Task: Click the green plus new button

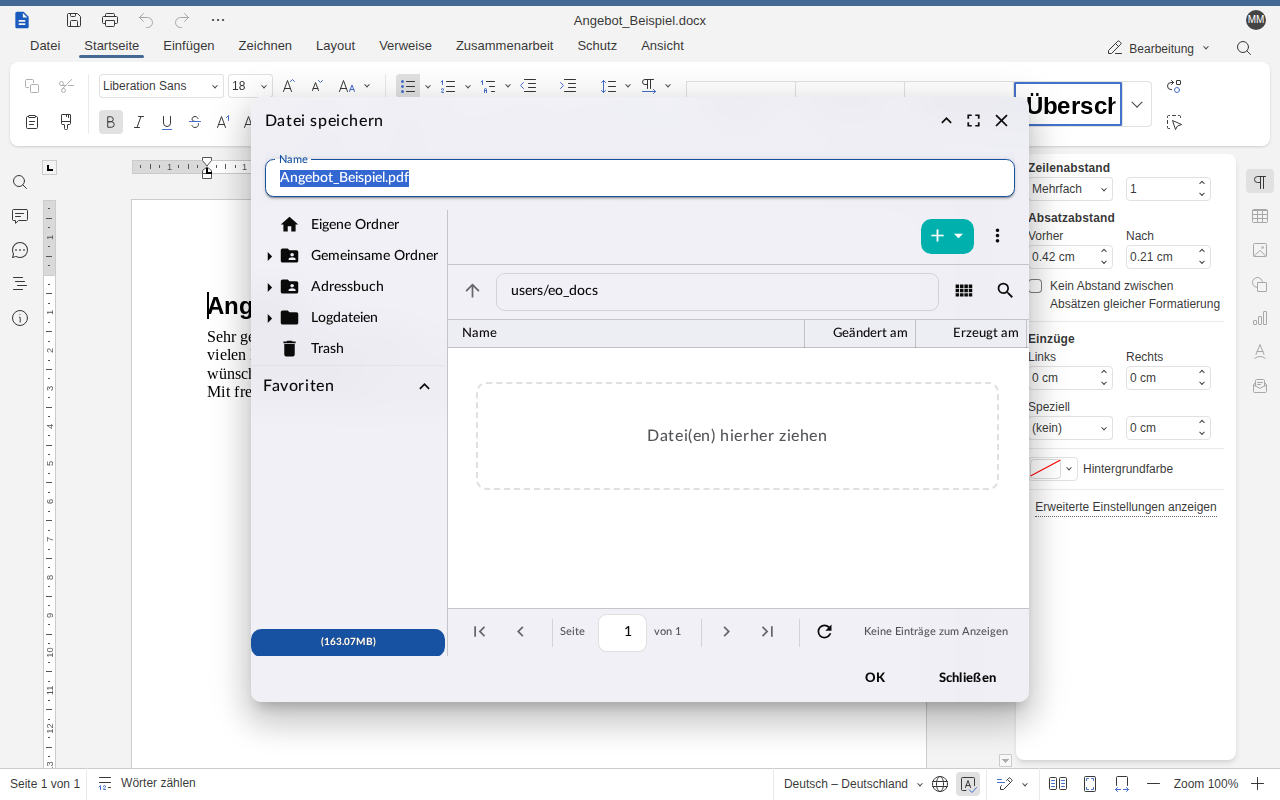Action: (947, 236)
